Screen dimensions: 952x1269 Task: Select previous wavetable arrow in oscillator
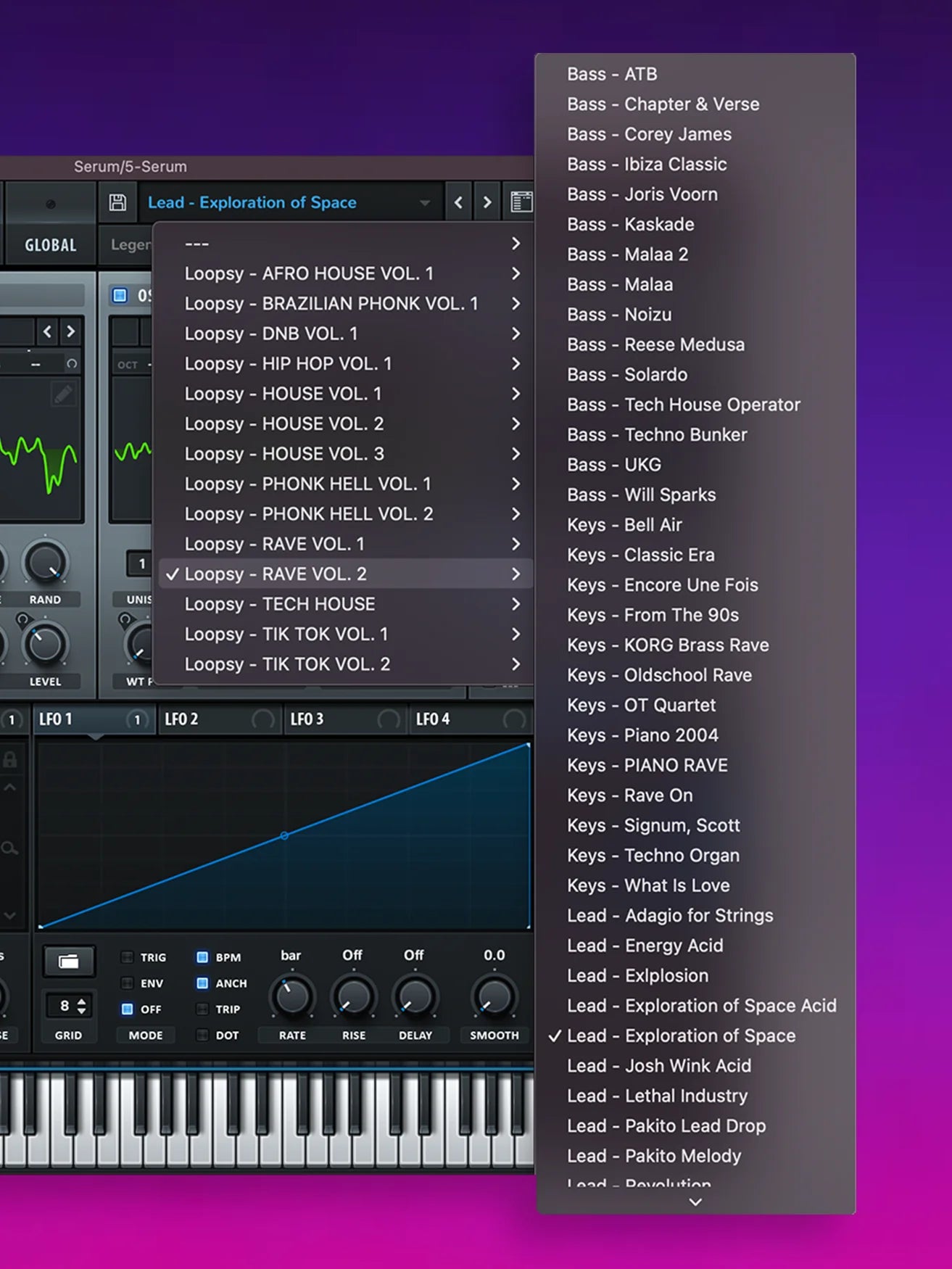[47, 331]
